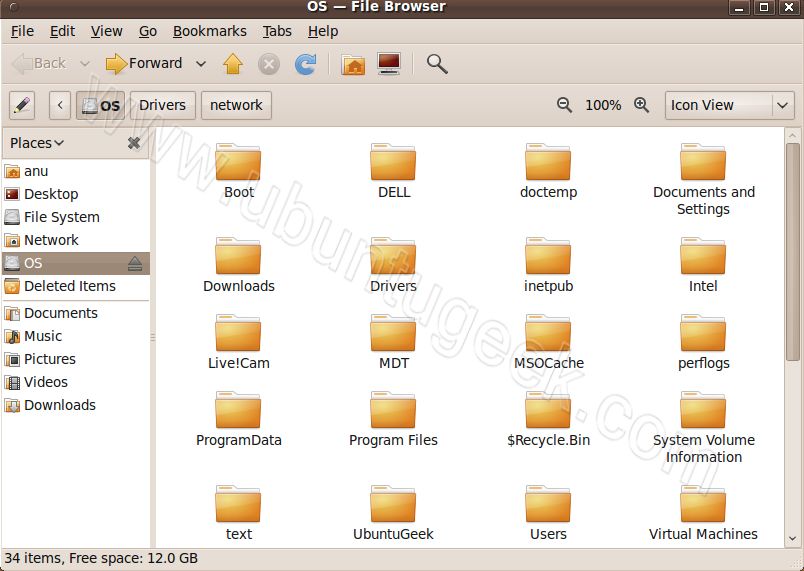Open the Forward history dropdown arrow
Image resolution: width=804 pixels, height=571 pixels.
tap(201, 64)
